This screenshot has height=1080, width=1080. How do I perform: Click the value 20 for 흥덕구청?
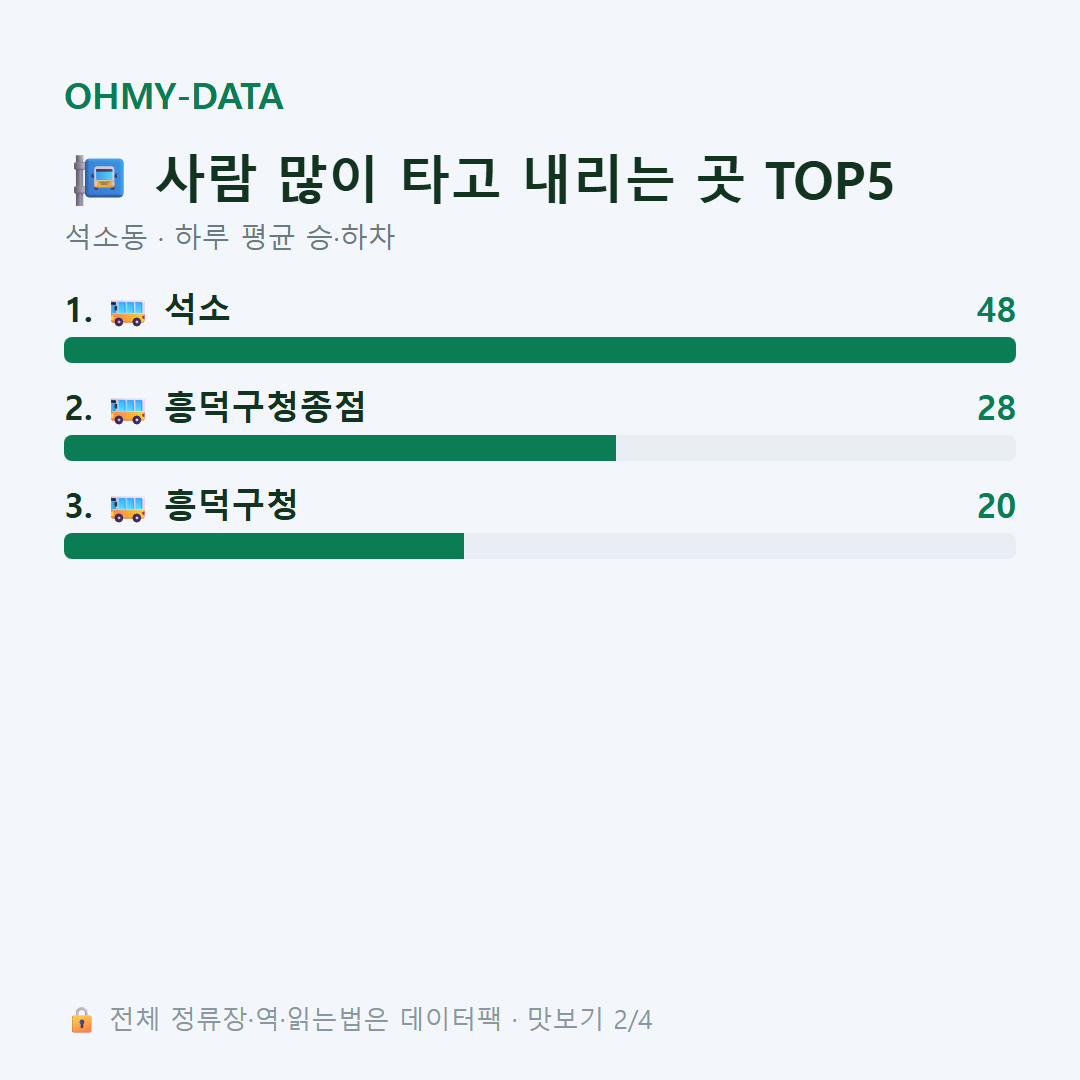pos(996,506)
